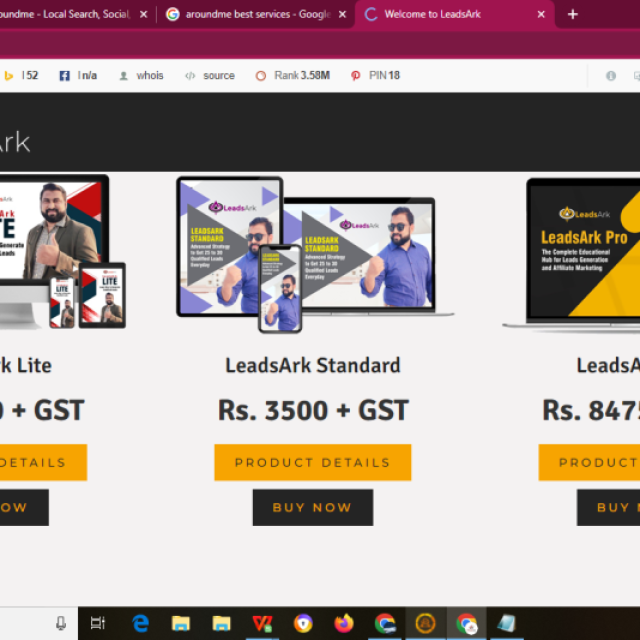Launch Firefox from the taskbar
The height and width of the screenshot is (640, 640).
[x=344, y=623]
